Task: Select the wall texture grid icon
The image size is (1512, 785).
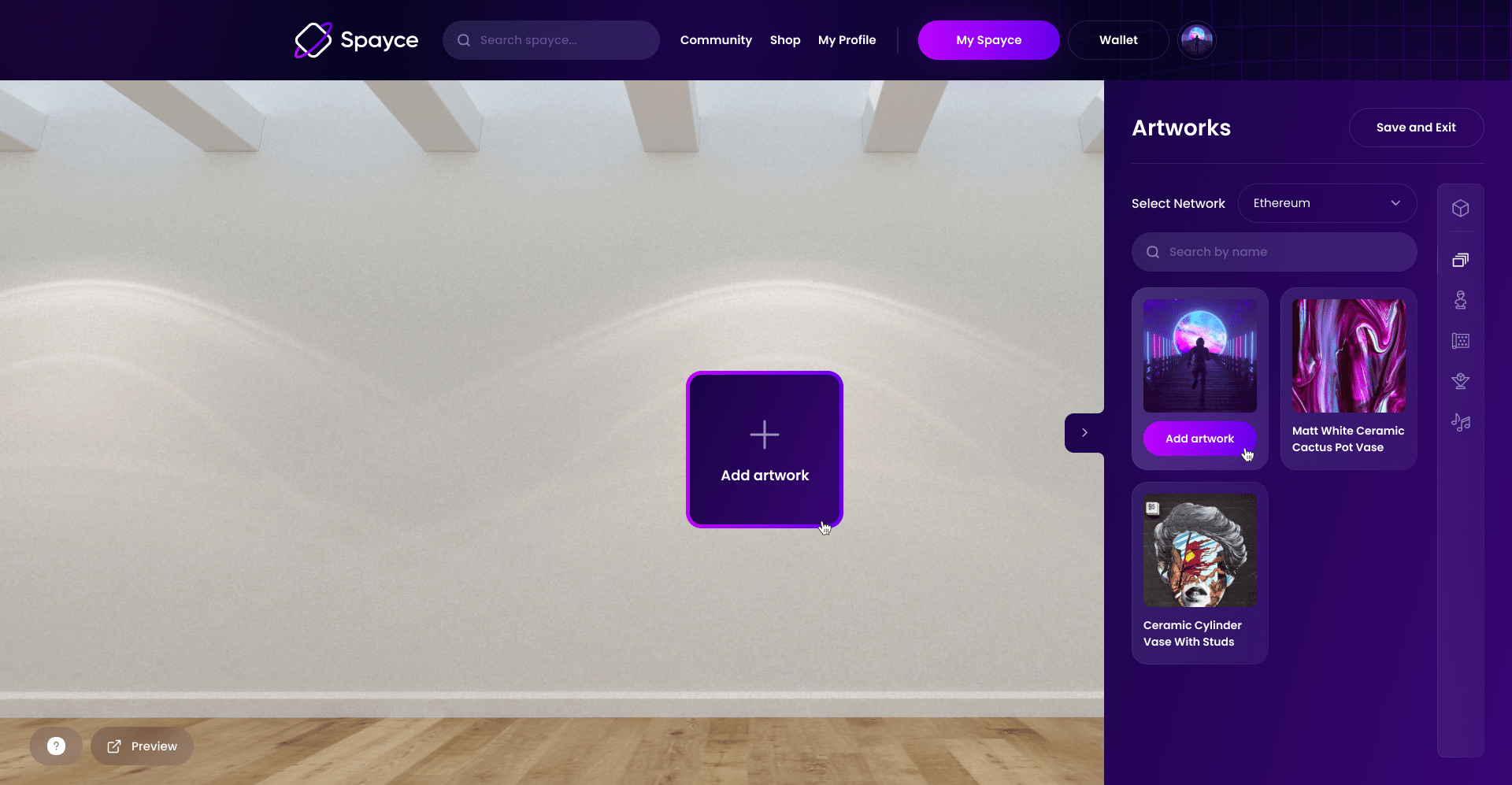Action: [1461, 341]
